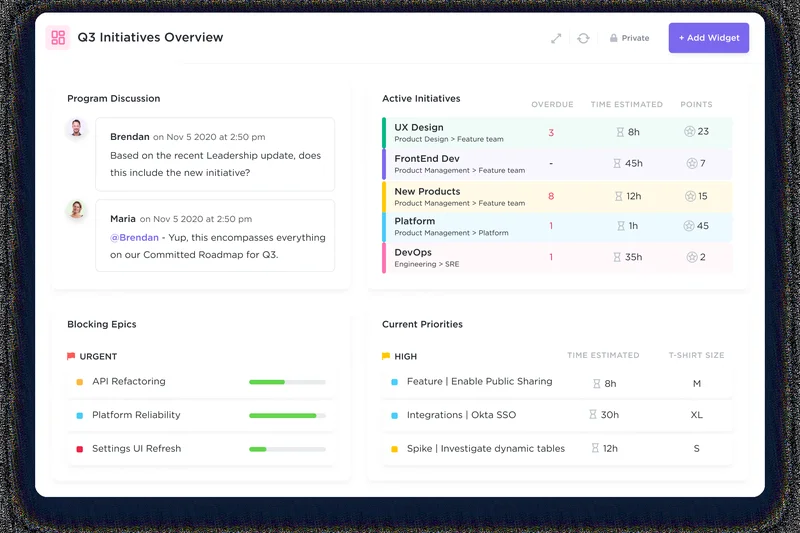This screenshot has width=800, height=533.
Task: Click the refresh icon in header
Action: click(583, 38)
